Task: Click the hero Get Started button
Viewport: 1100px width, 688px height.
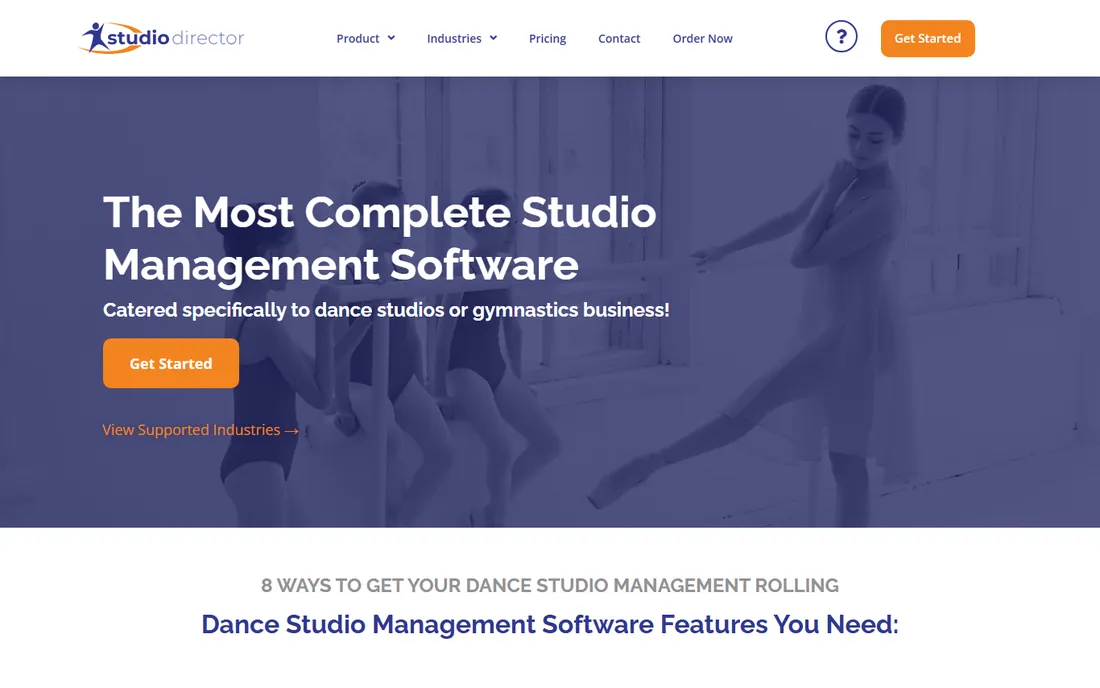Action: [170, 363]
